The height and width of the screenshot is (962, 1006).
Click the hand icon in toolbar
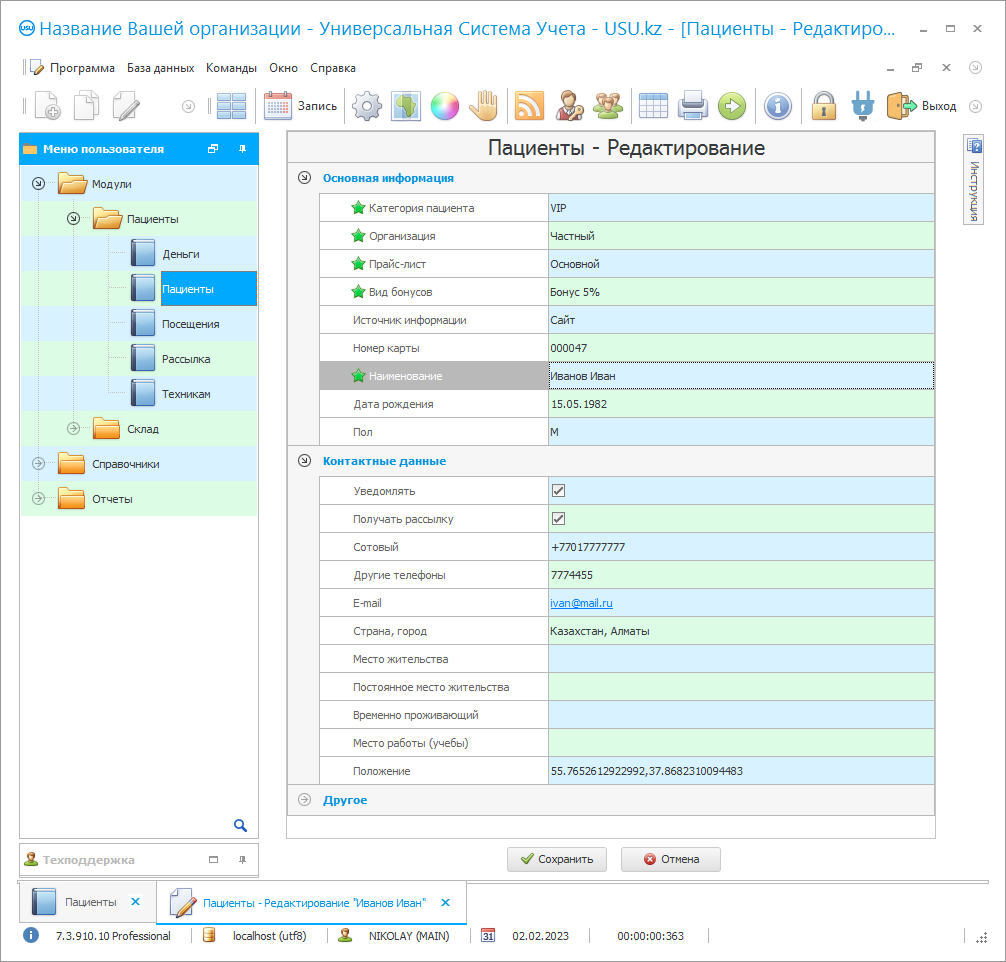pyautogui.click(x=484, y=106)
